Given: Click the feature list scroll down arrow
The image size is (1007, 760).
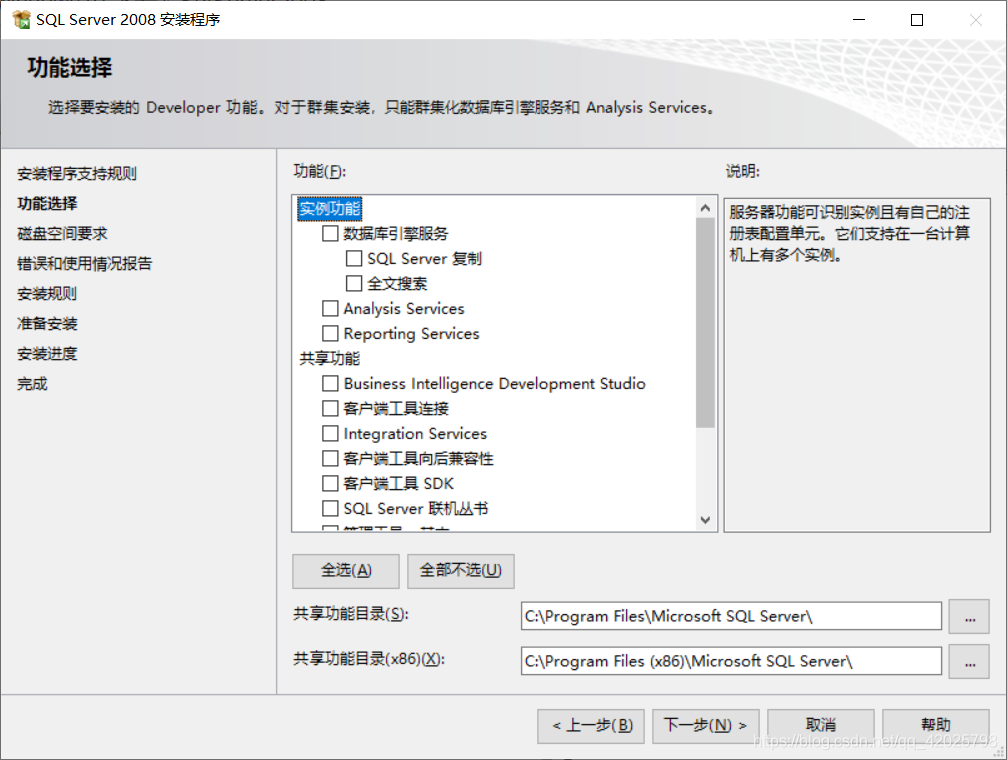Looking at the screenshot, I should click(x=705, y=520).
